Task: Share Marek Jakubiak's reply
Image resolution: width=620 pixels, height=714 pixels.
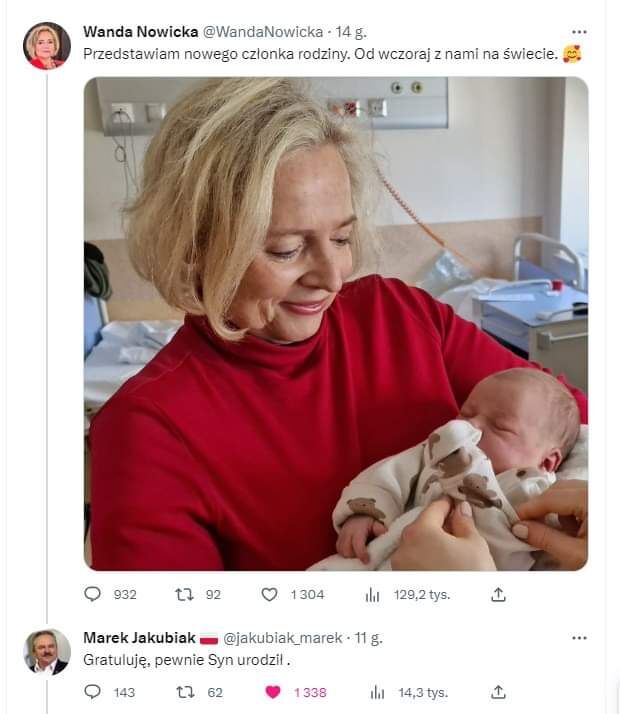Action: [498, 692]
